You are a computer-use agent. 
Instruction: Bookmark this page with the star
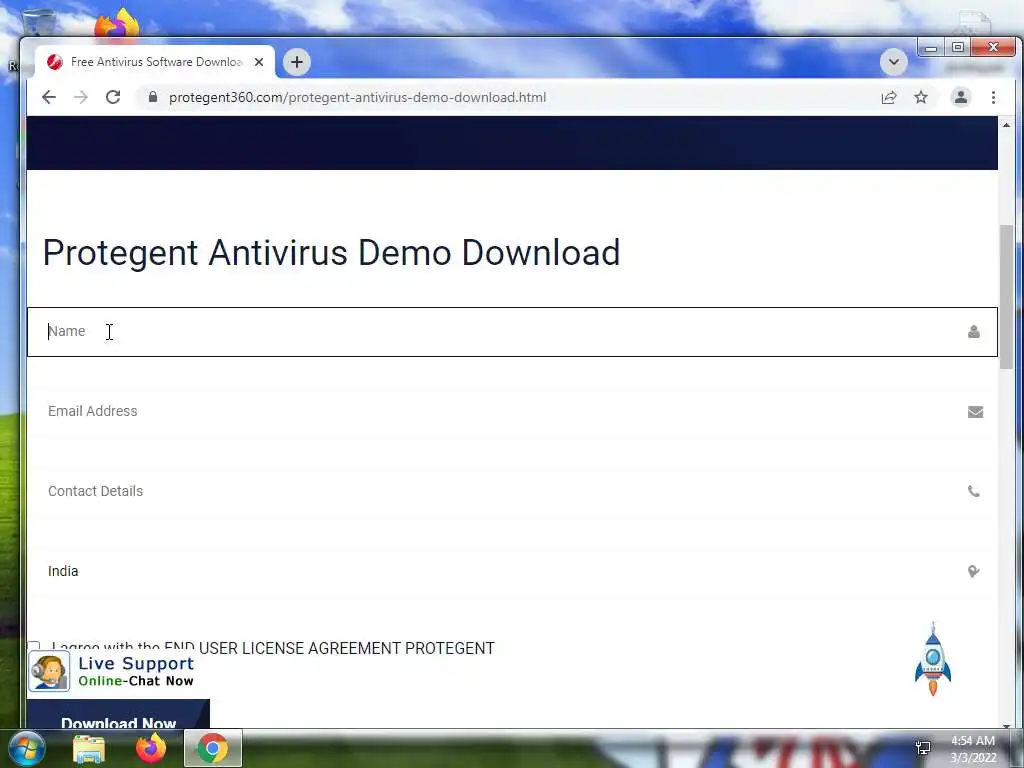tap(921, 97)
